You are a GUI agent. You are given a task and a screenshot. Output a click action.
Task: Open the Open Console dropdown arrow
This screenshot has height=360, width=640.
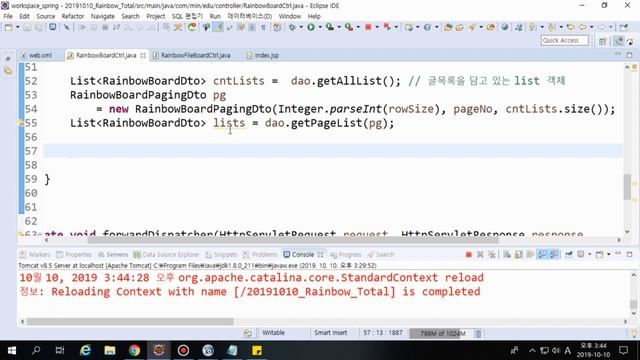point(608,255)
